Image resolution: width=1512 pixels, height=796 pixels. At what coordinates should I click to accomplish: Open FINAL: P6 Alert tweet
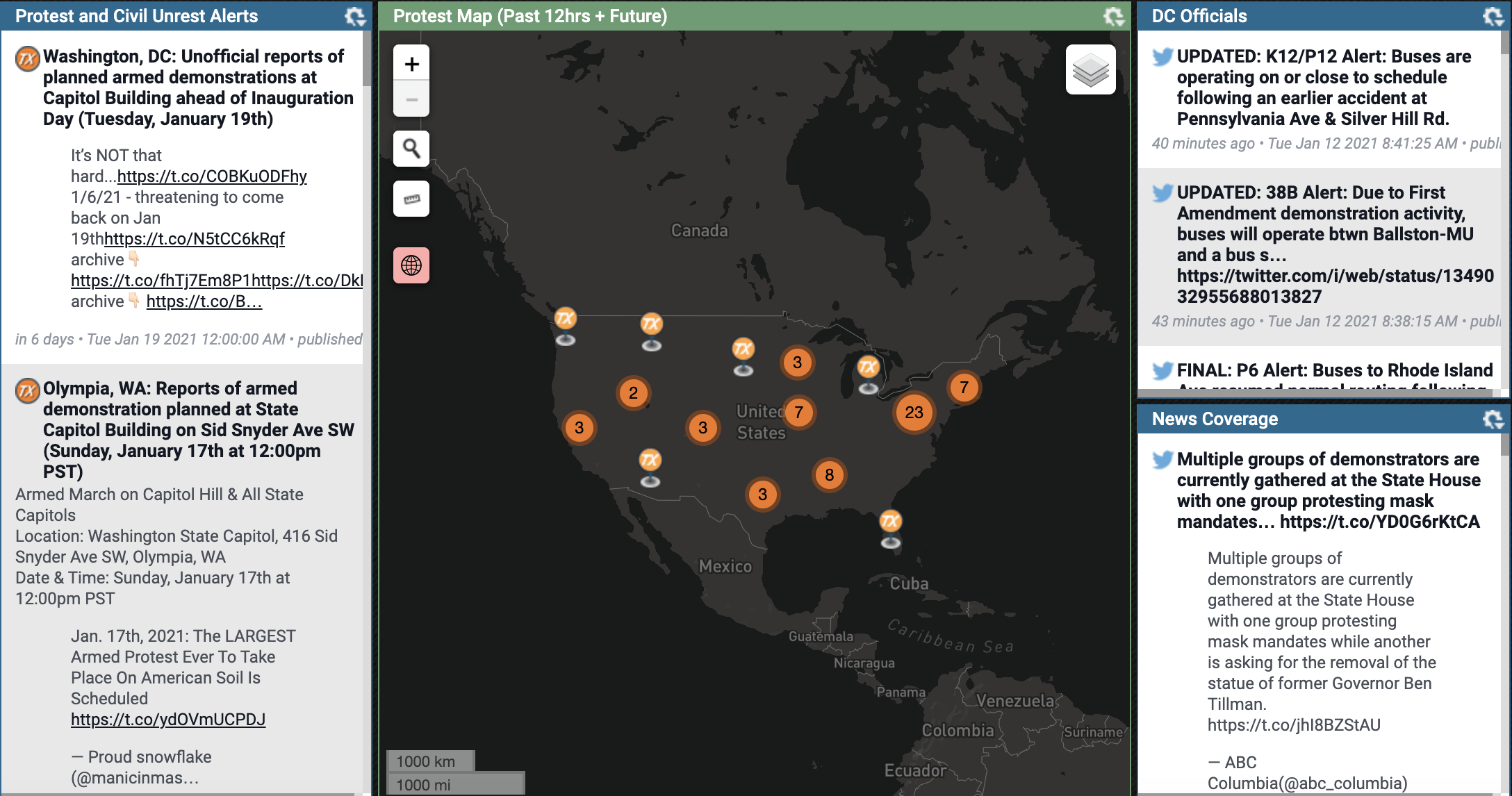(x=1335, y=370)
